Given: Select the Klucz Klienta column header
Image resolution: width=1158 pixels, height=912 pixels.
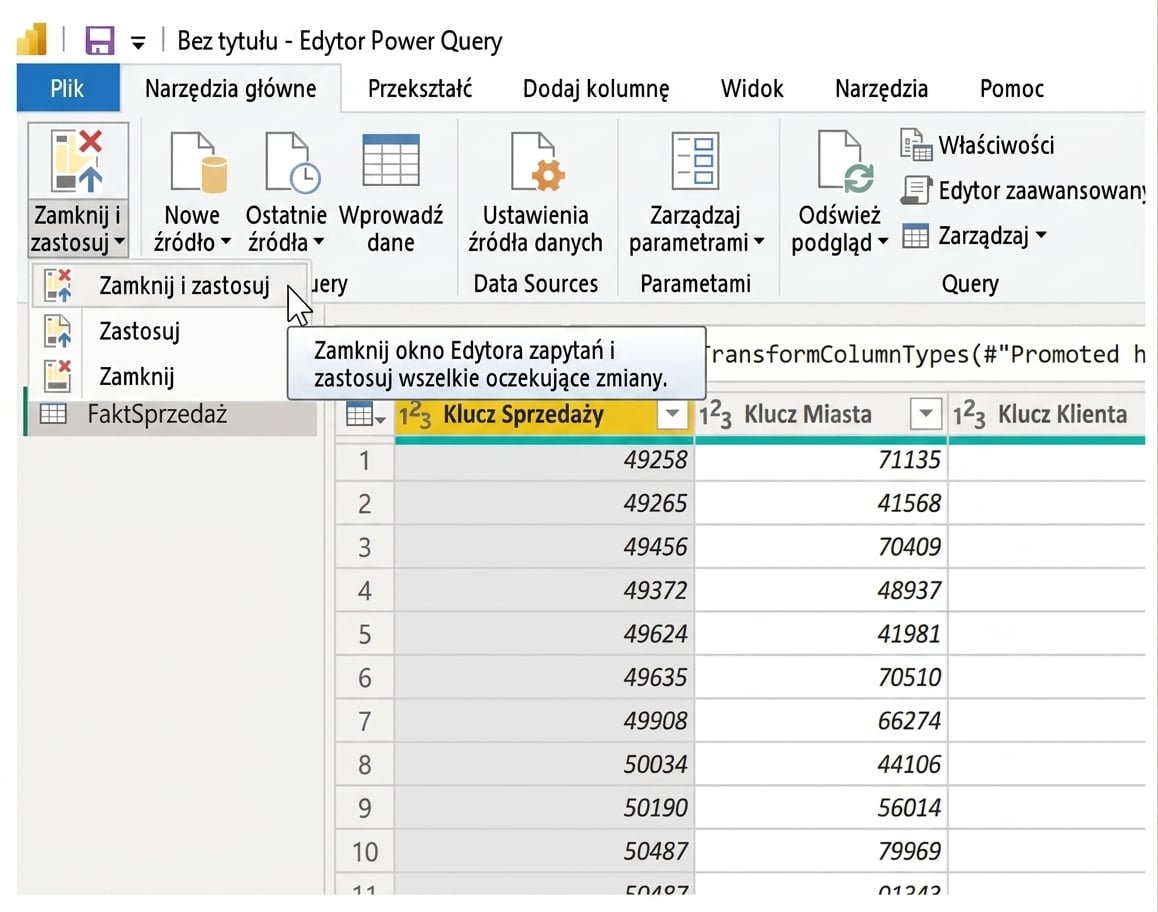Looking at the screenshot, I should click(x=1062, y=415).
